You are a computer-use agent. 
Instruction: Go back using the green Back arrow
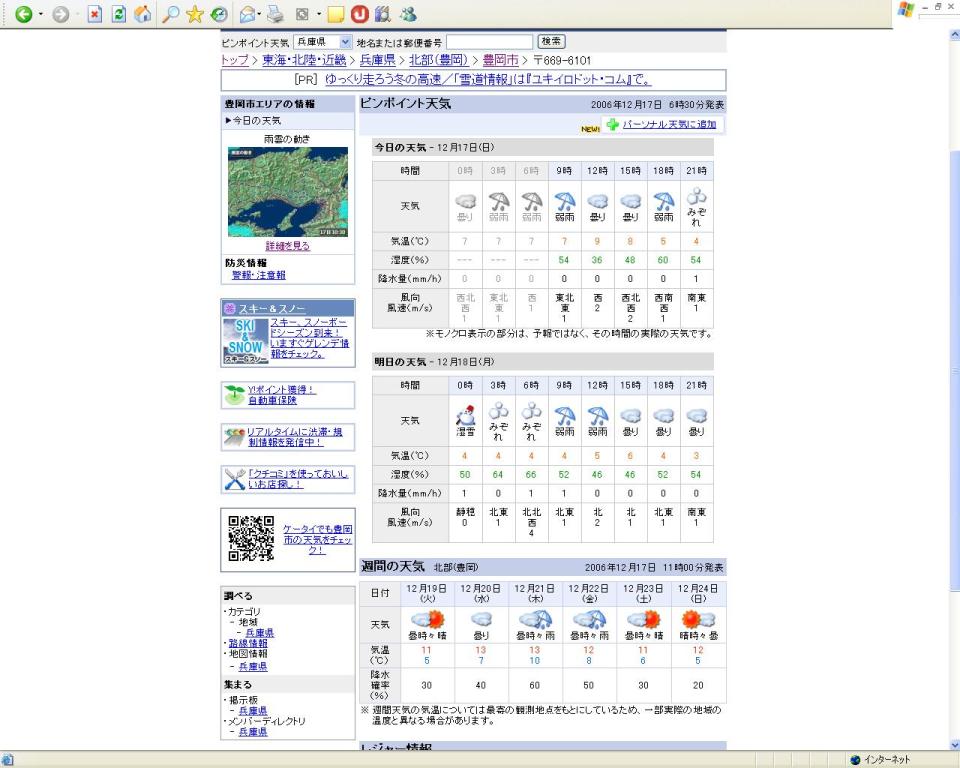tap(23, 14)
